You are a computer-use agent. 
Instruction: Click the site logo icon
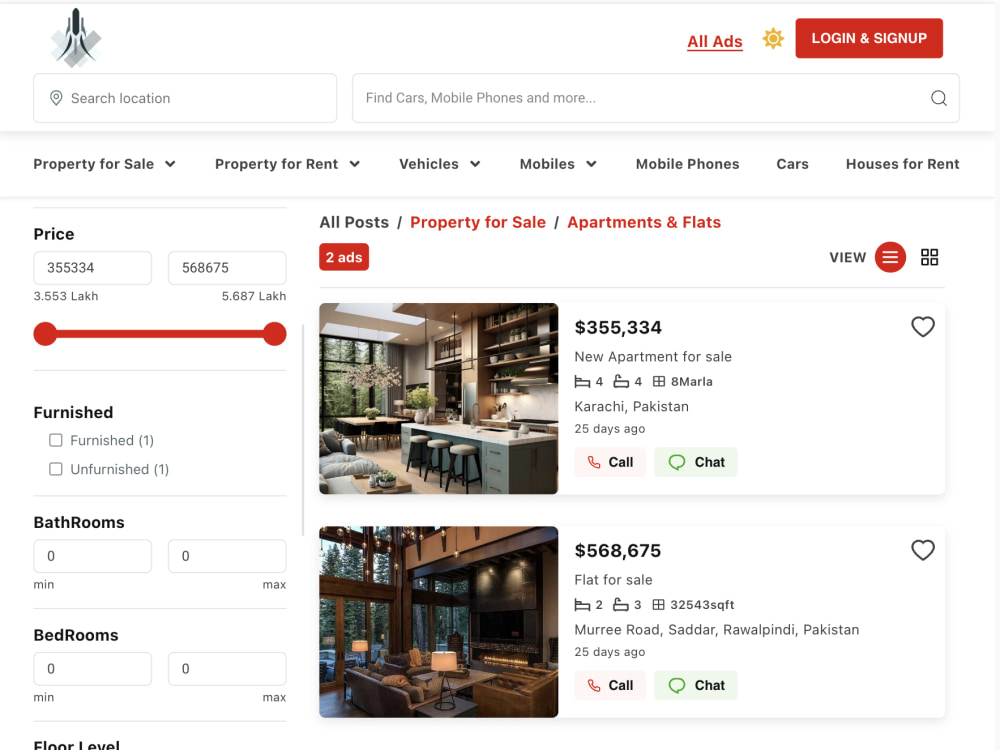(76, 38)
